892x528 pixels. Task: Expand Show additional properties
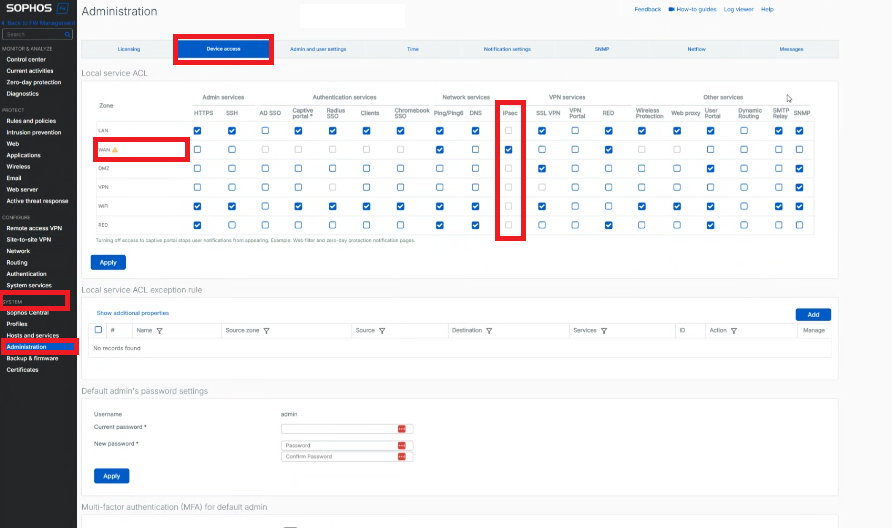coord(133,313)
